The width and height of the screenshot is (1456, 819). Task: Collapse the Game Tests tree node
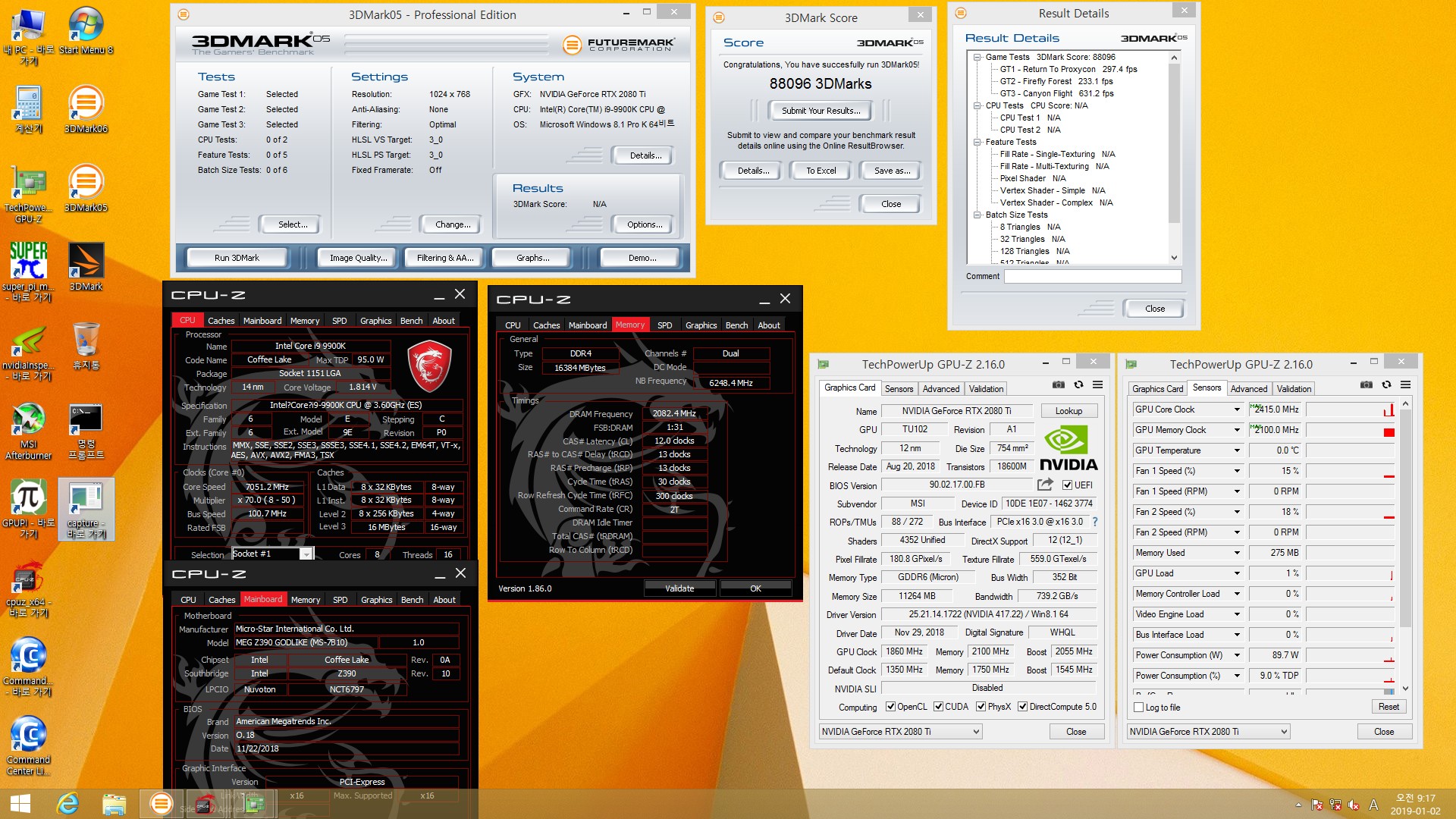coord(977,57)
